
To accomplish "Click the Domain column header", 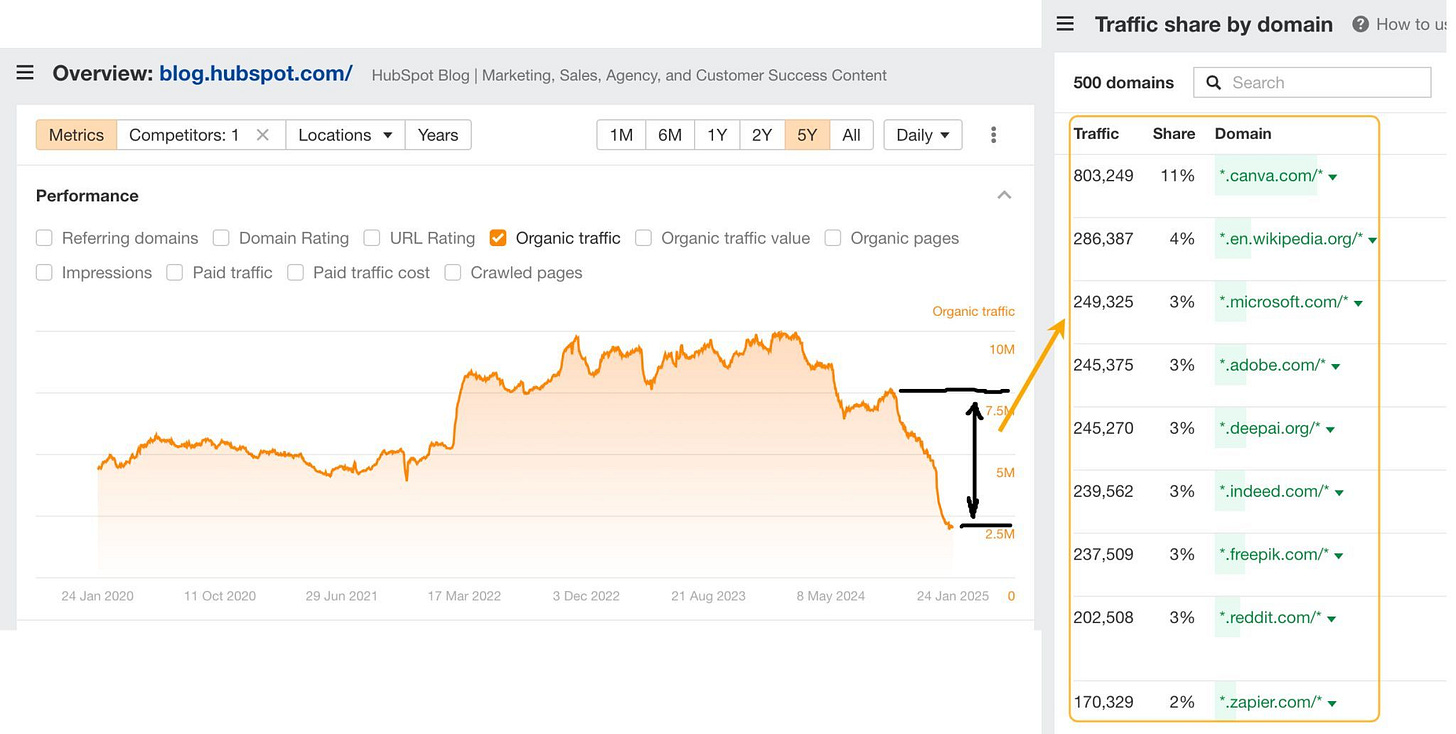I will click(1243, 133).
